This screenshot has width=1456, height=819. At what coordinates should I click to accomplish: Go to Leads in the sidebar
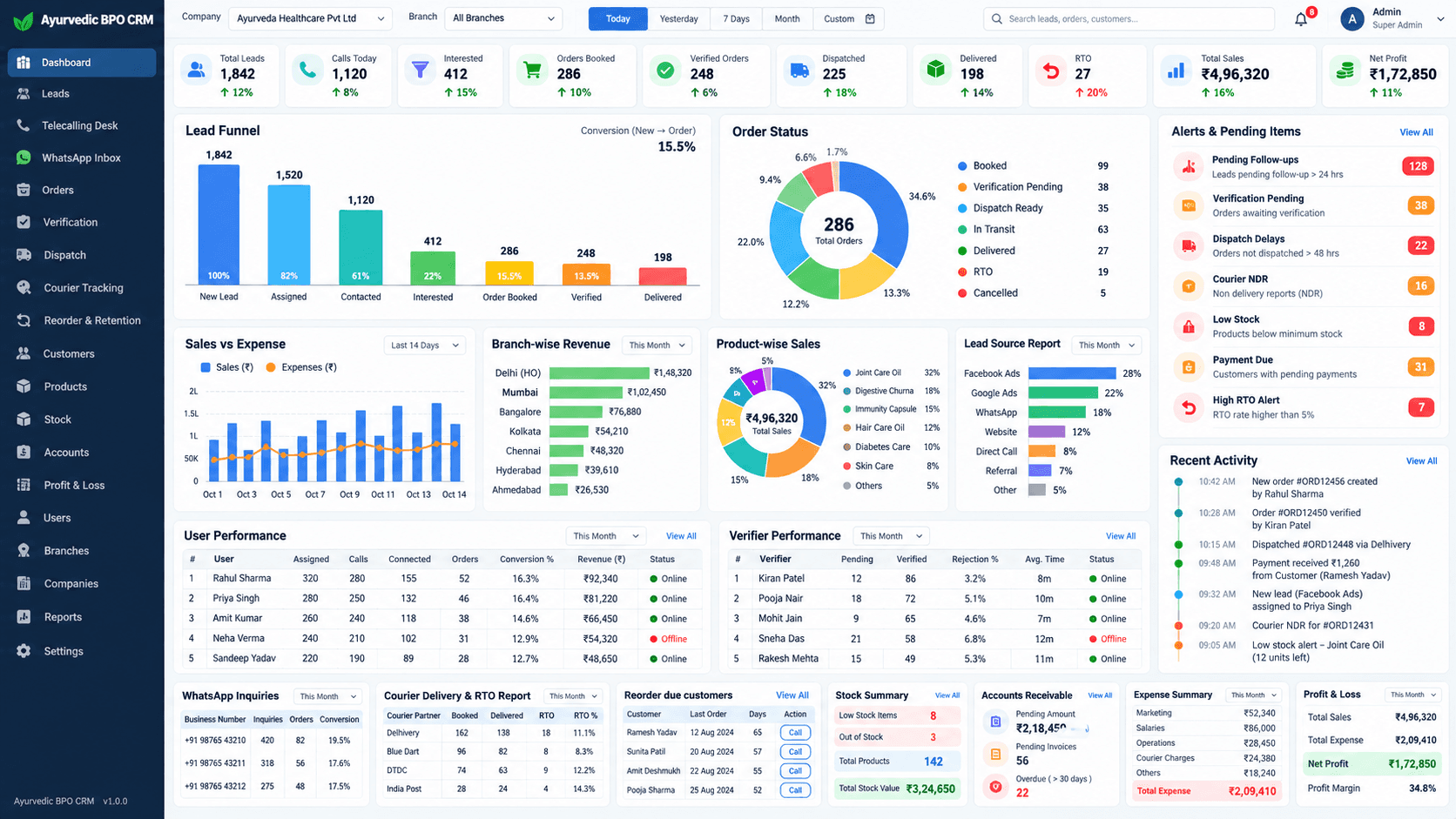coord(82,93)
